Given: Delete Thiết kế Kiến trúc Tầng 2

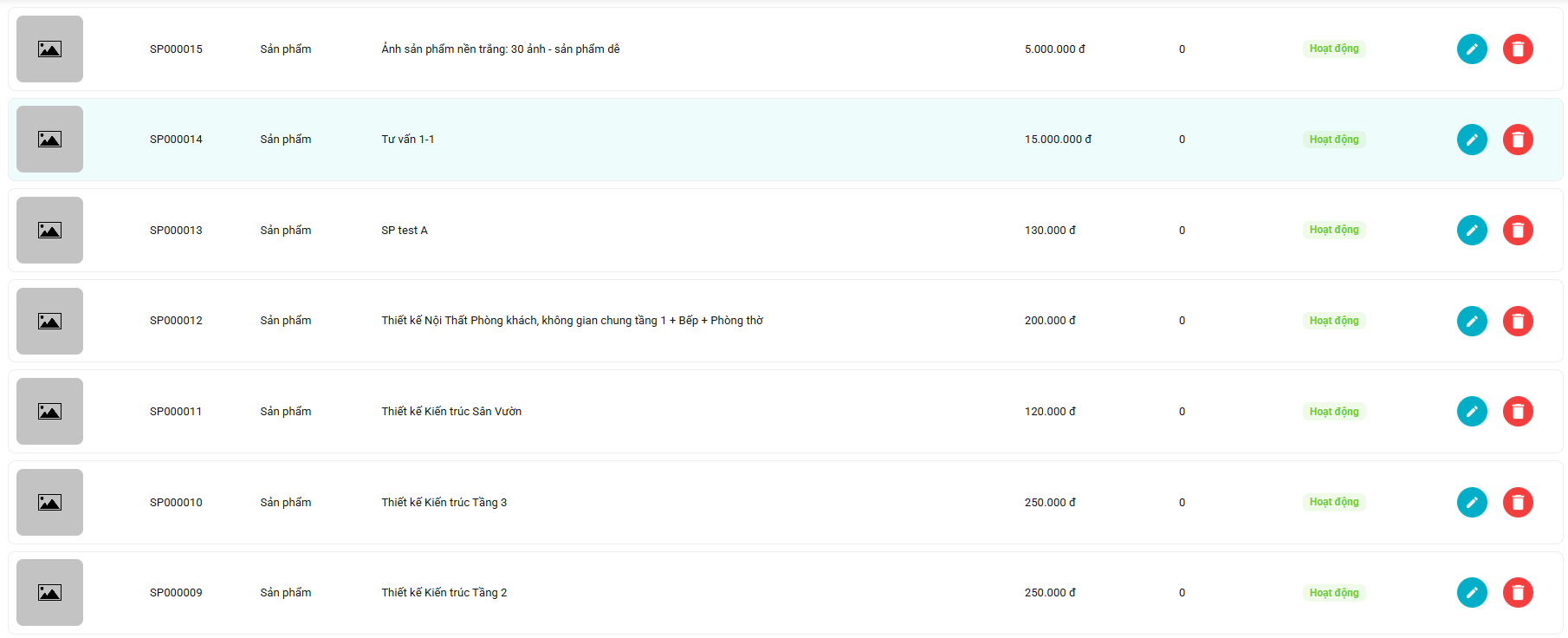Looking at the screenshot, I should [x=1518, y=593].
